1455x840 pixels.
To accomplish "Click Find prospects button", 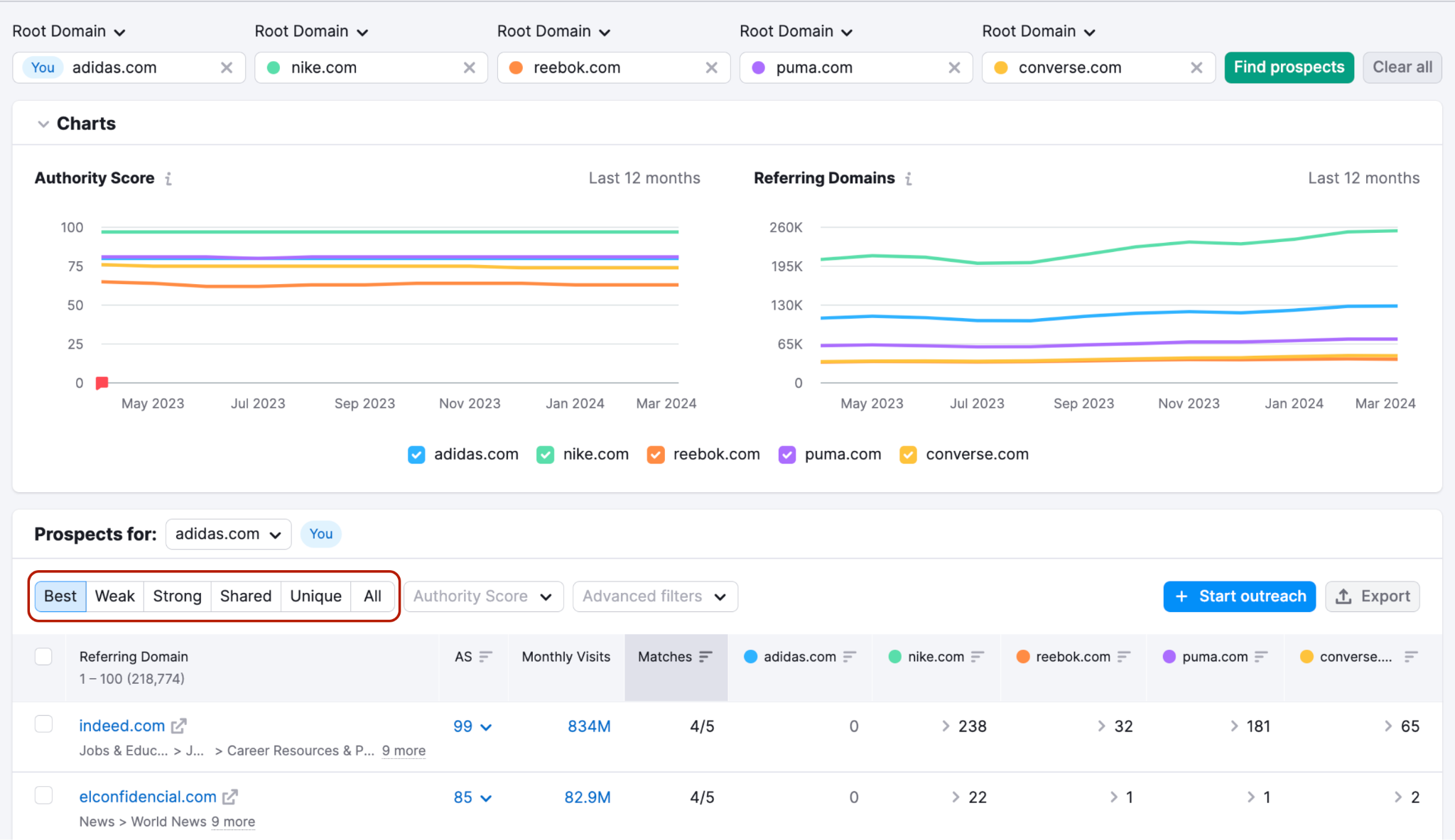I will 1289,67.
